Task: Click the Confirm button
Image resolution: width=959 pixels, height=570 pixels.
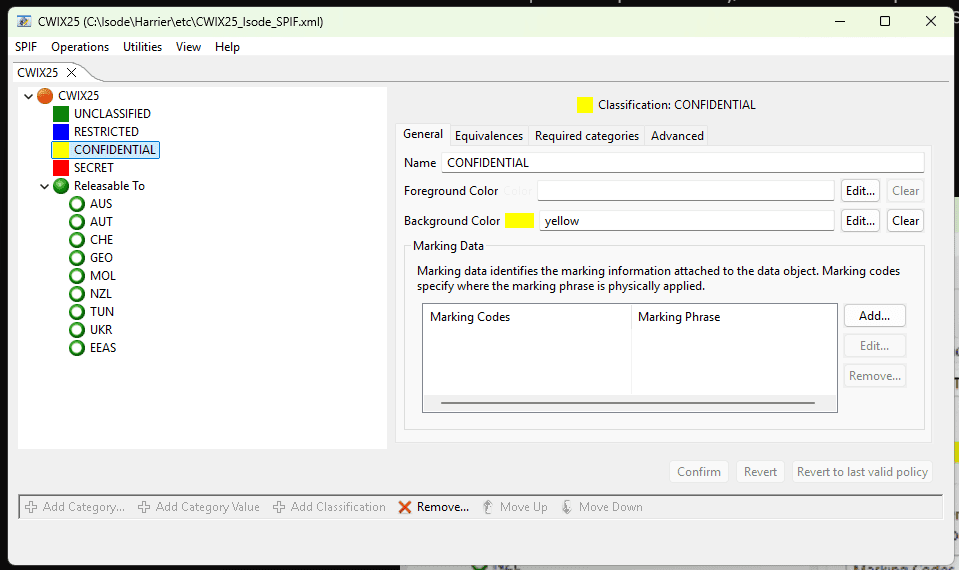Action: 699,472
